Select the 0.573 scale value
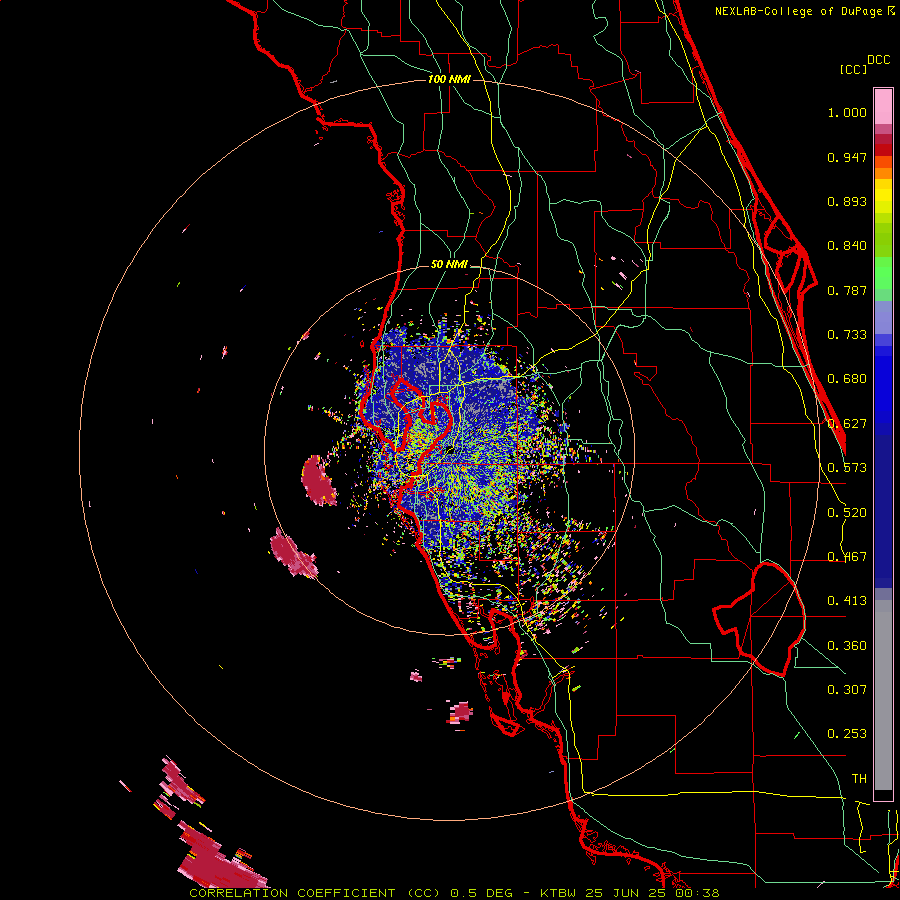Screen dimensions: 900x900 click(847, 468)
